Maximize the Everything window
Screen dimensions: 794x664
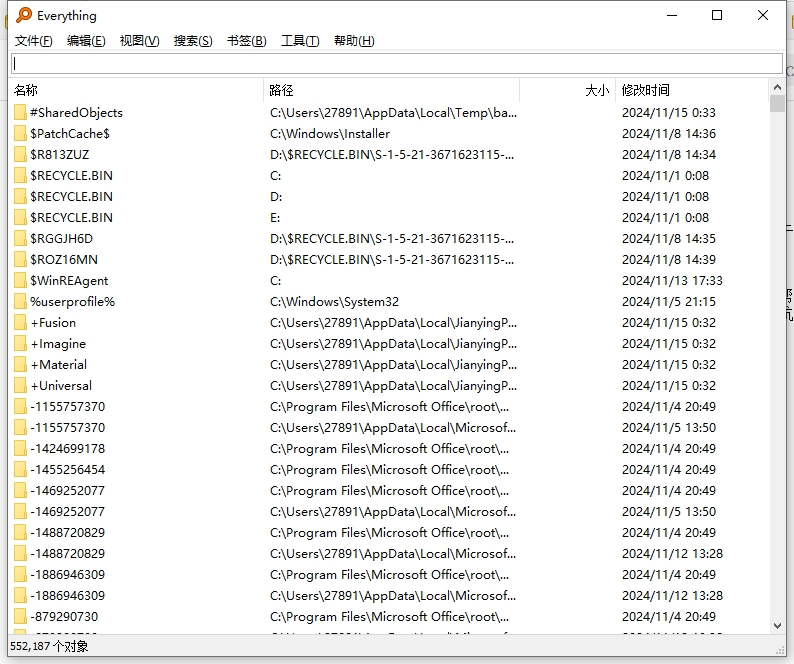(717, 15)
